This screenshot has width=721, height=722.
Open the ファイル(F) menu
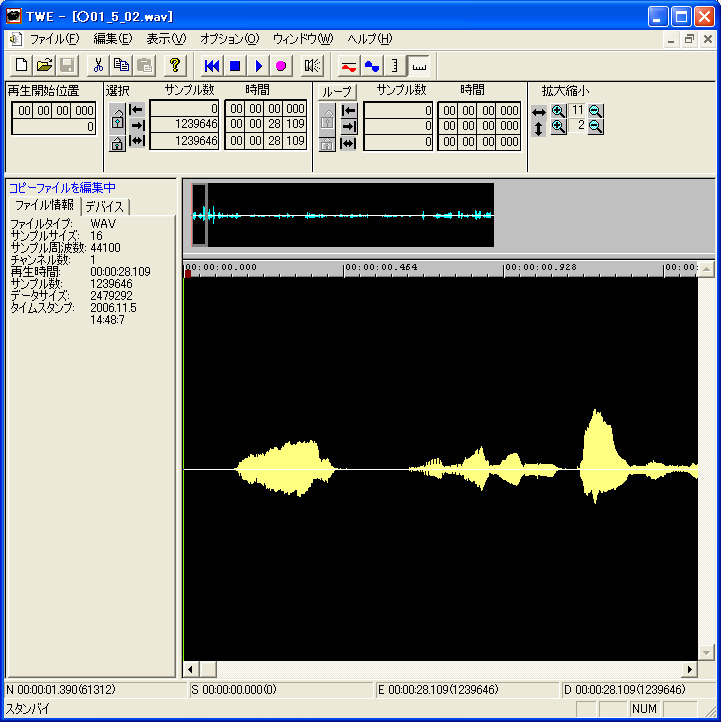[54, 39]
